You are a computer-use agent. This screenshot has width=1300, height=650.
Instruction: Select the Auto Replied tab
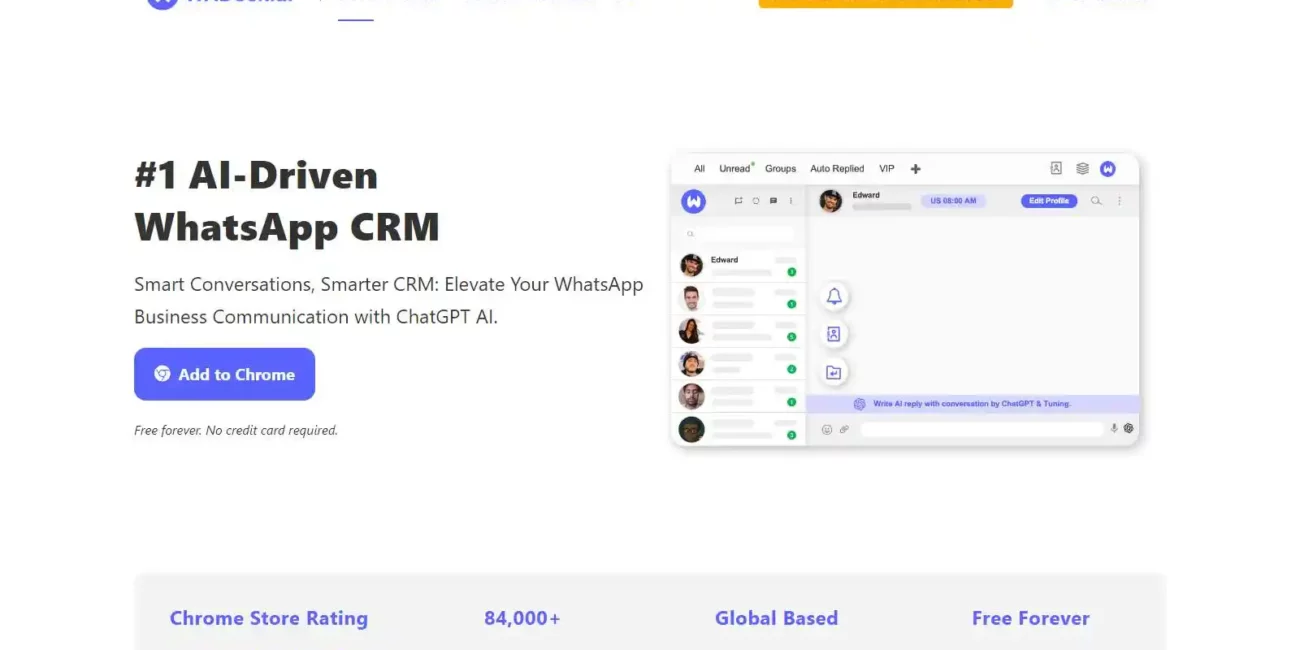(837, 169)
